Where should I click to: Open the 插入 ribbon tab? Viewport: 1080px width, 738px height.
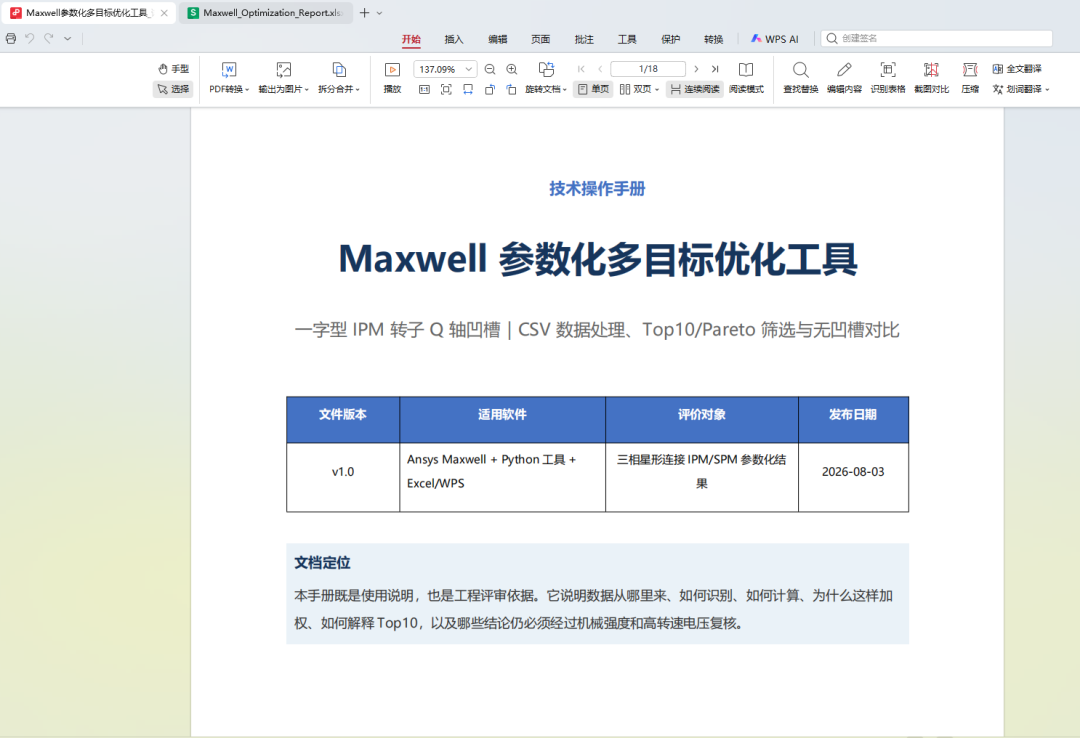tap(454, 39)
